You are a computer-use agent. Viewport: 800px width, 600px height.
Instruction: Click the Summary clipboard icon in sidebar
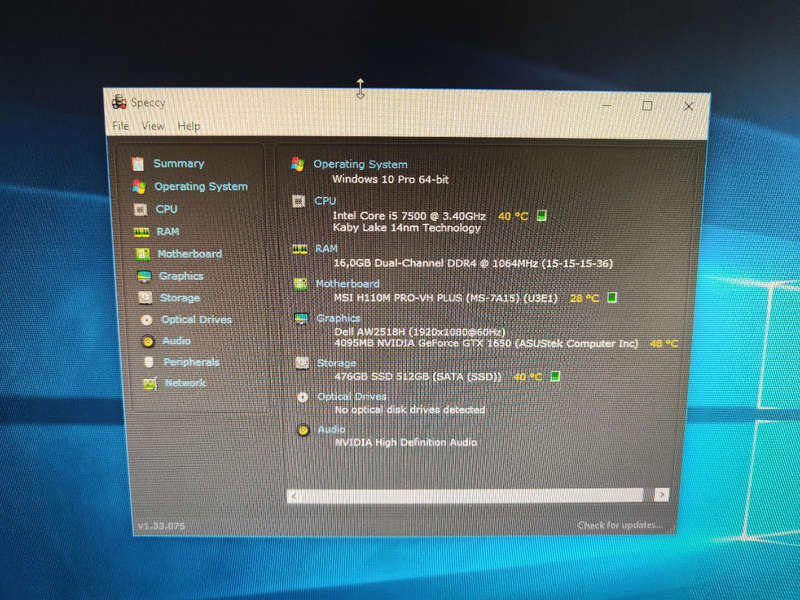tap(137, 164)
